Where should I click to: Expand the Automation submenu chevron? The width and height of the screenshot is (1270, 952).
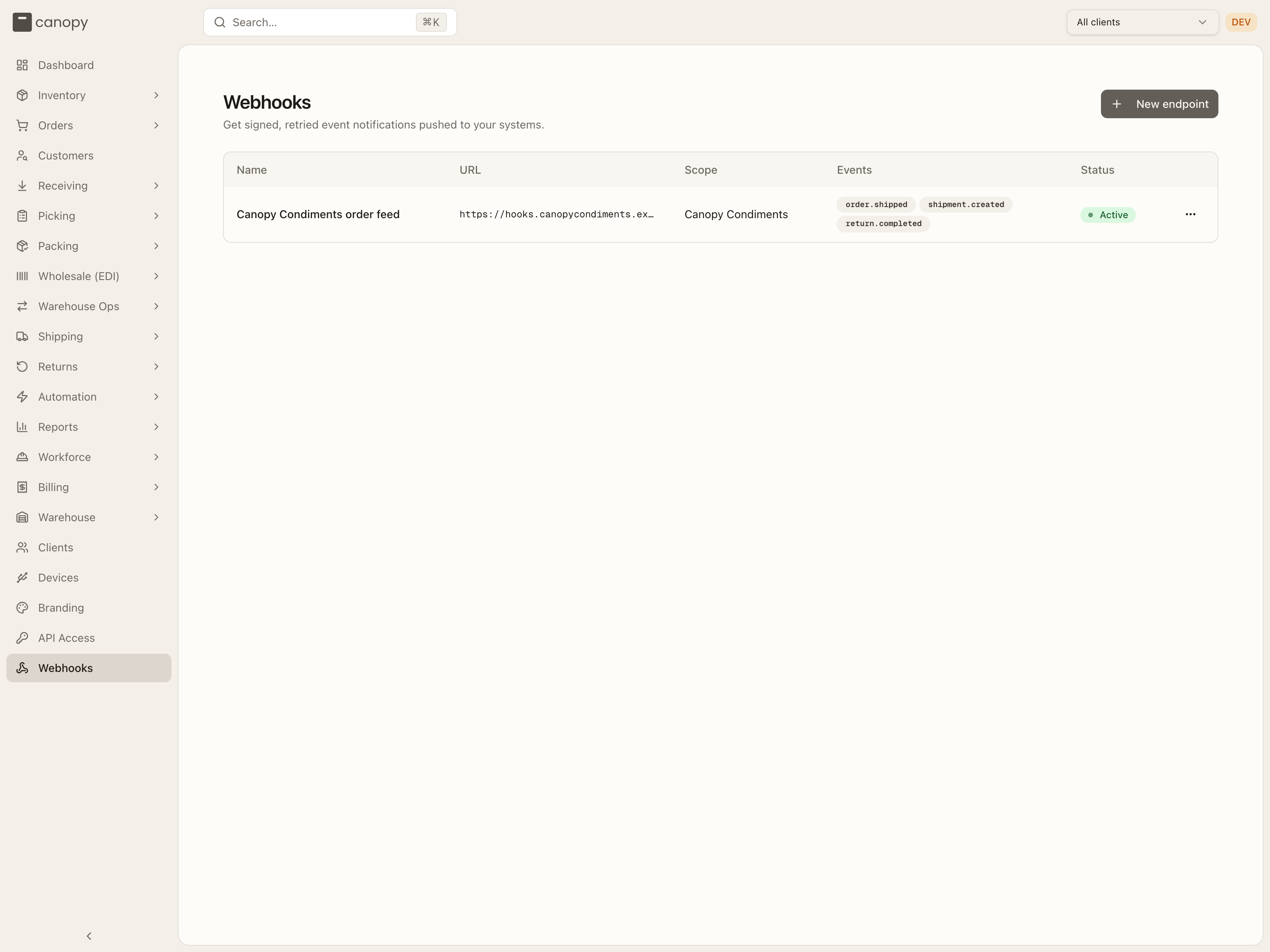click(x=156, y=397)
